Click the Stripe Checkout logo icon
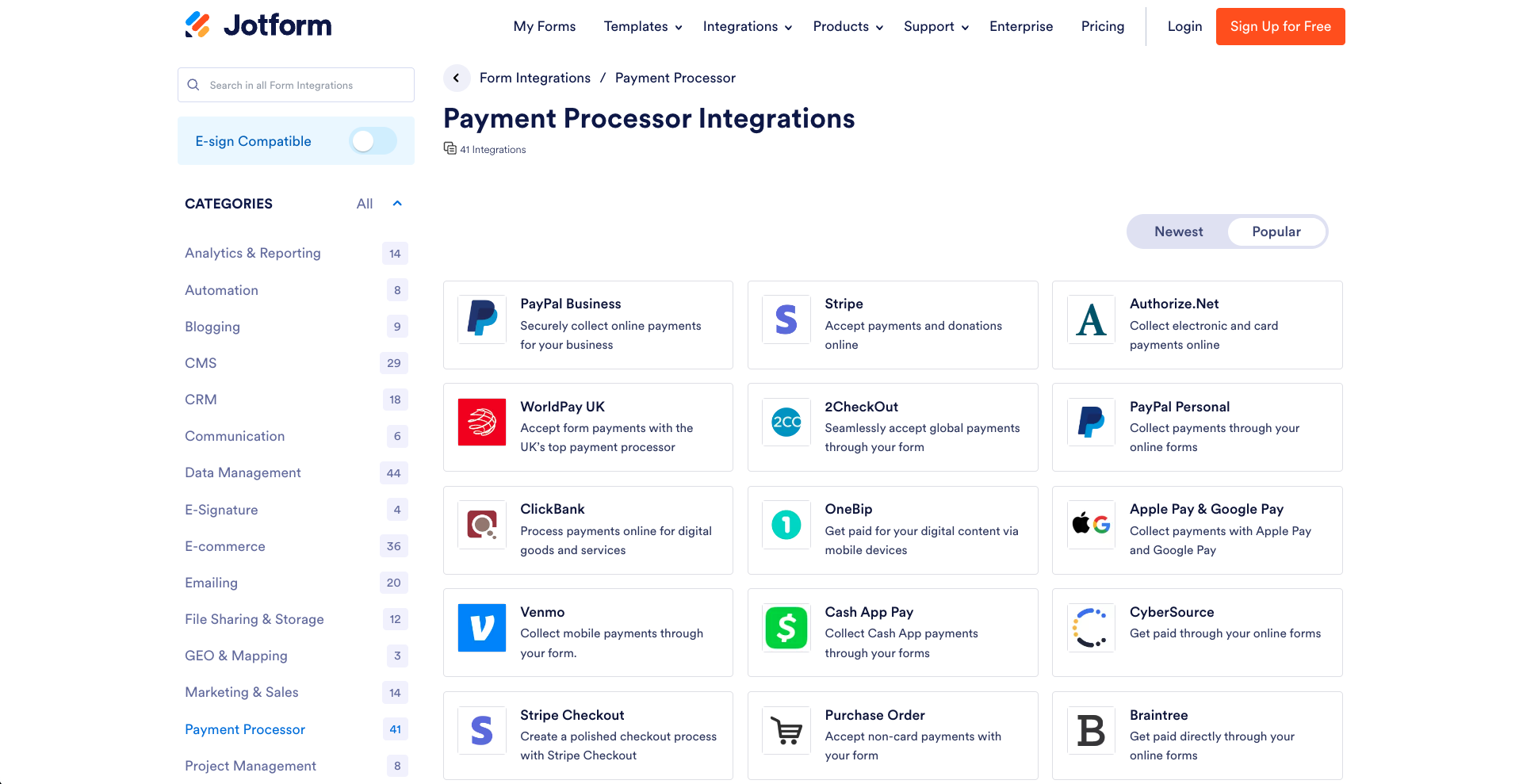Screen dimensions: 1519x784 point(482,730)
